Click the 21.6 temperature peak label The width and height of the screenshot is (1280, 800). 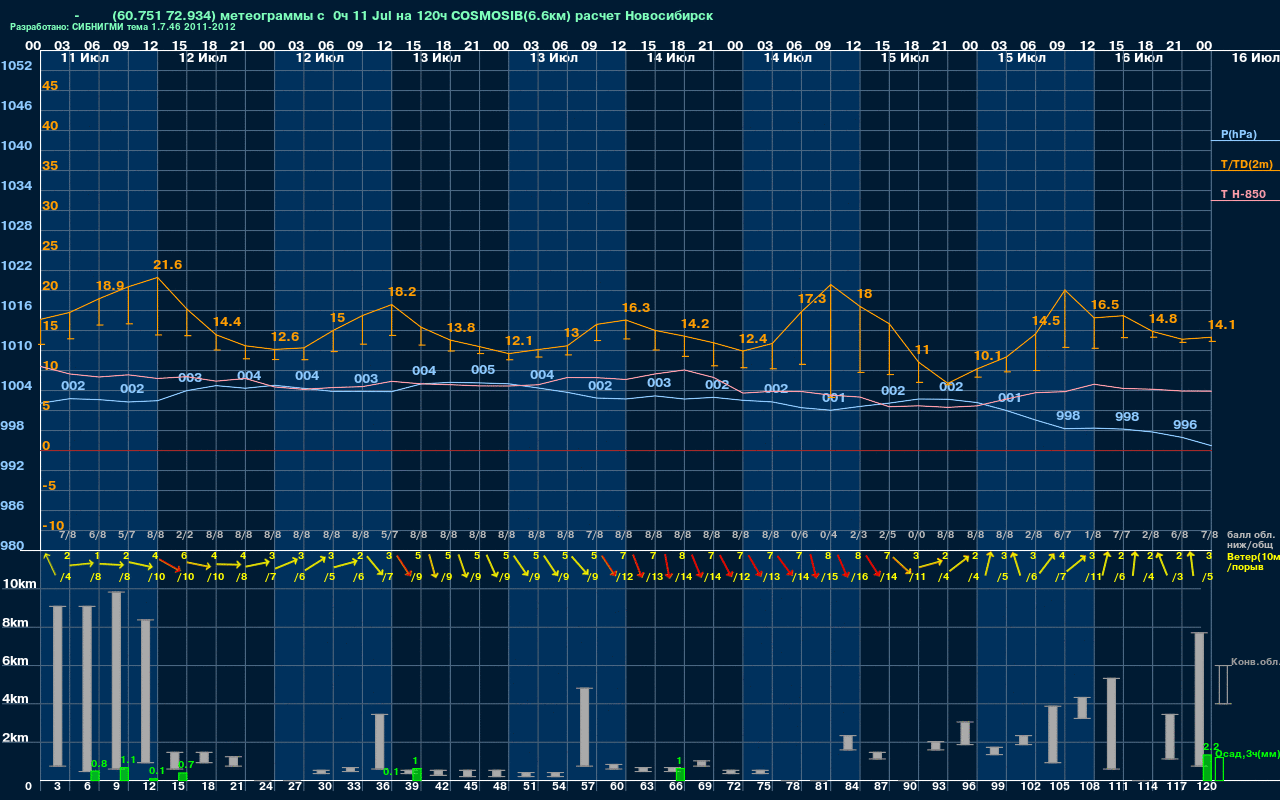click(x=168, y=265)
